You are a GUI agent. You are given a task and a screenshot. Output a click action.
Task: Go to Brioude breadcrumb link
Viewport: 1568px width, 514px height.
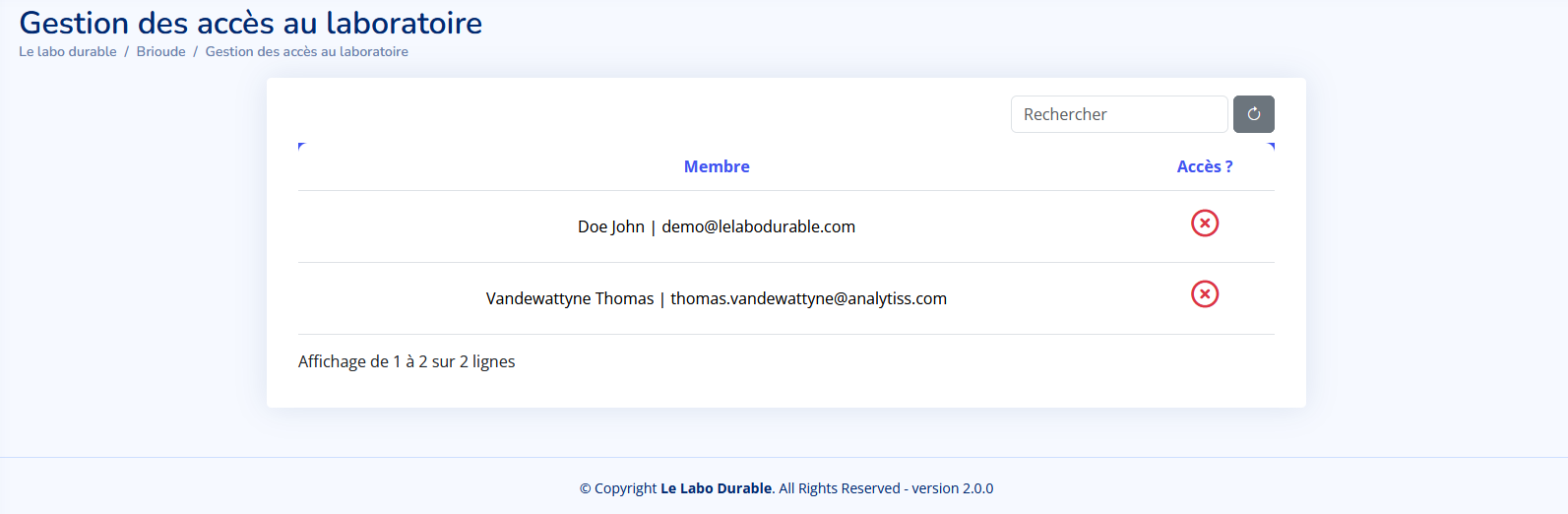click(161, 51)
